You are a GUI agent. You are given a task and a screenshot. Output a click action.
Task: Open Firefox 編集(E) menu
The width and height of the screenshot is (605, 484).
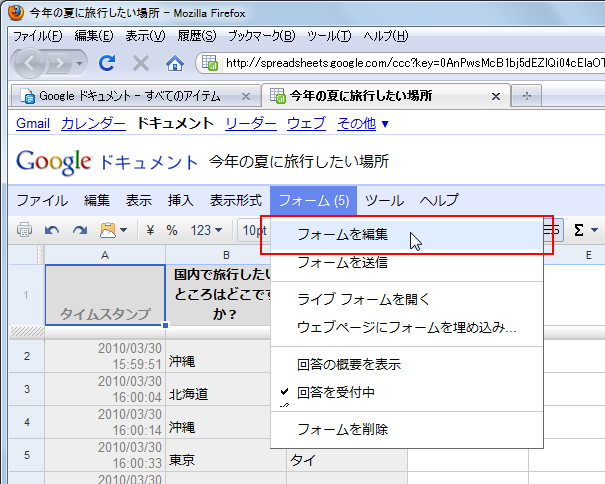(x=94, y=36)
